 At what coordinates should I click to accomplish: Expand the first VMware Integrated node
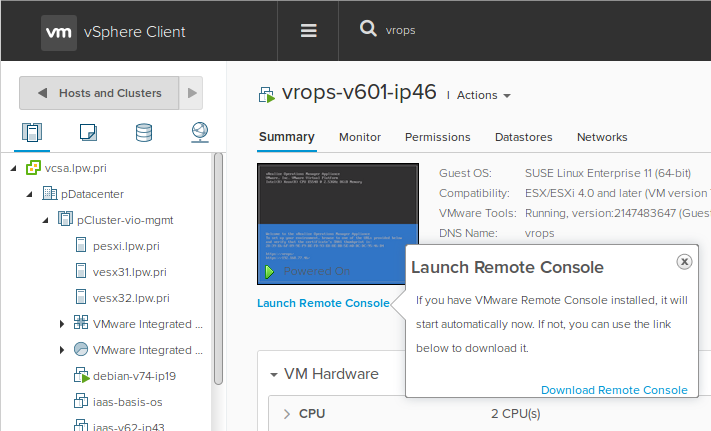[x=62, y=324]
